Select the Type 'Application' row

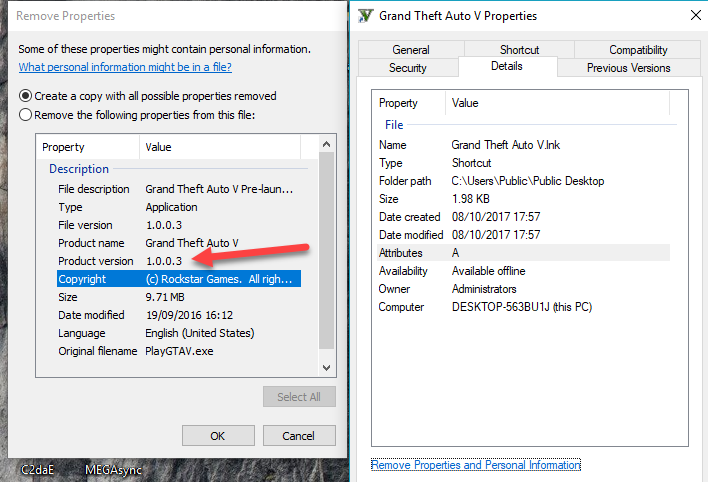pos(179,207)
